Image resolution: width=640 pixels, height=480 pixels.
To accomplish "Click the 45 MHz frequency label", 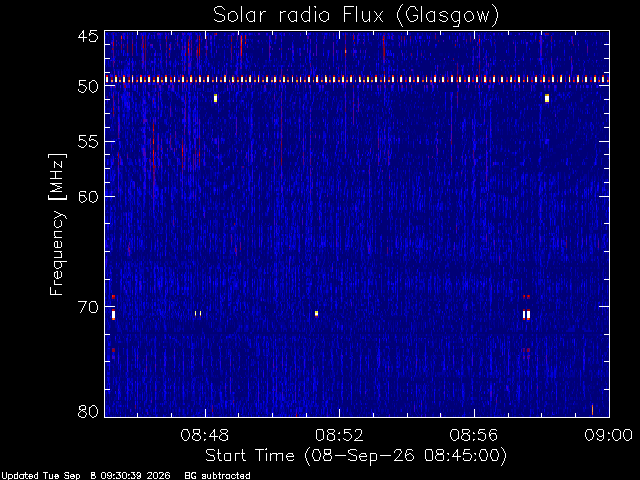I will (x=88, y=37).
